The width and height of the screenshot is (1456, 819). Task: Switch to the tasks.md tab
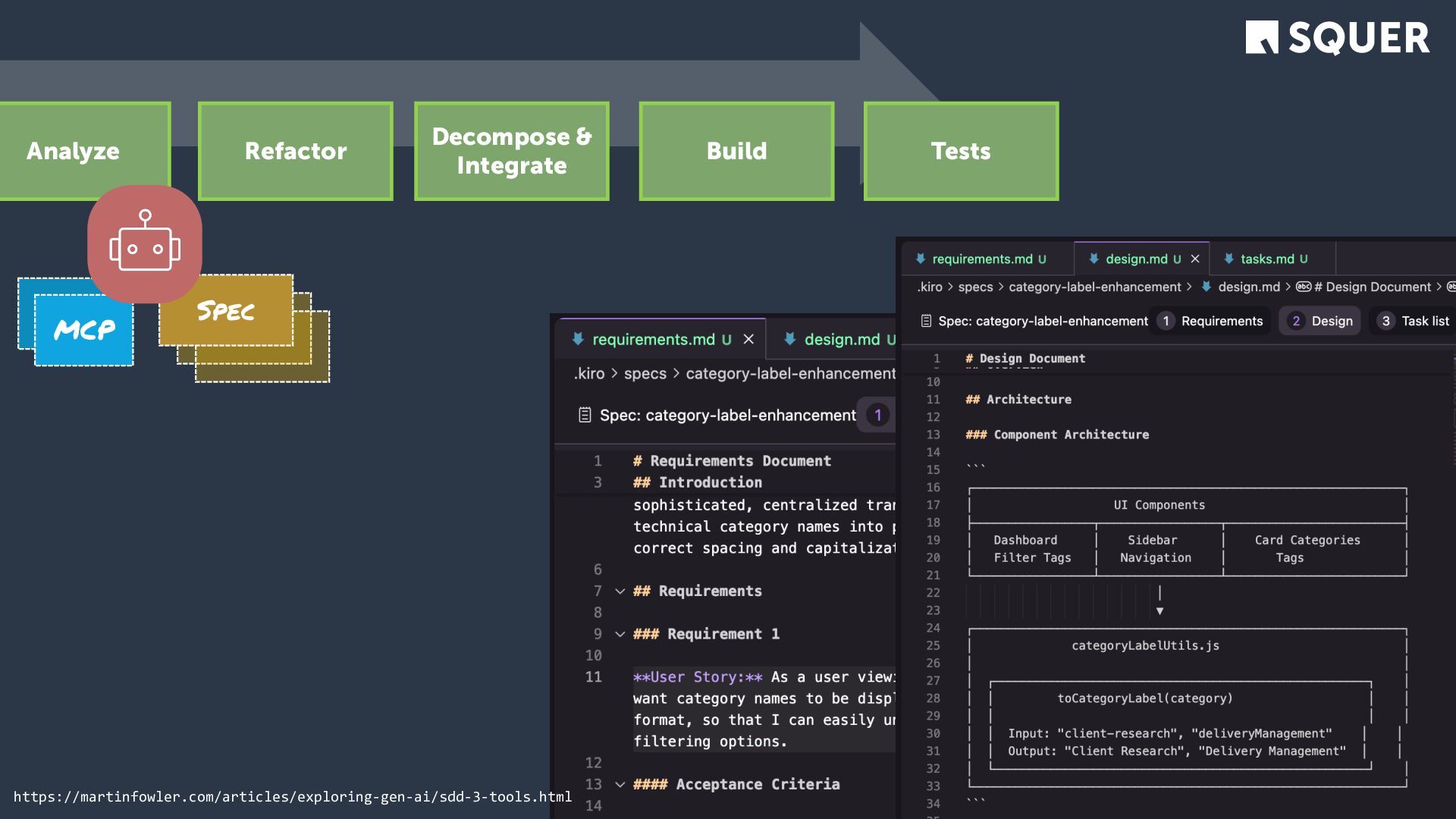[x=1267, y=259]
